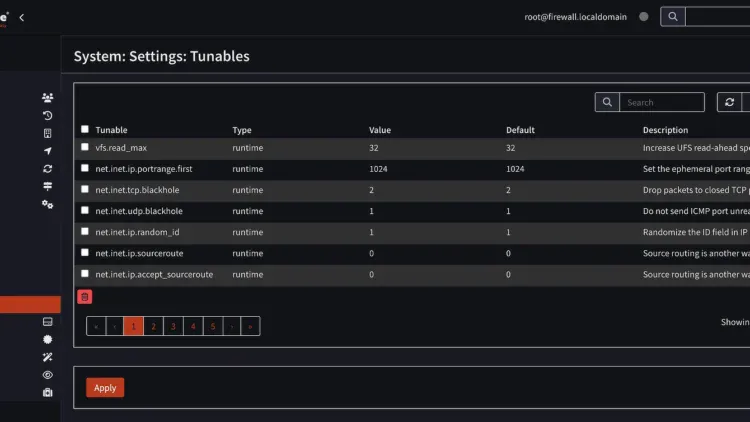Go to next page with › button
Viewport: 750px width, 422px height.
pyautogui.click(x=232, y=326)
